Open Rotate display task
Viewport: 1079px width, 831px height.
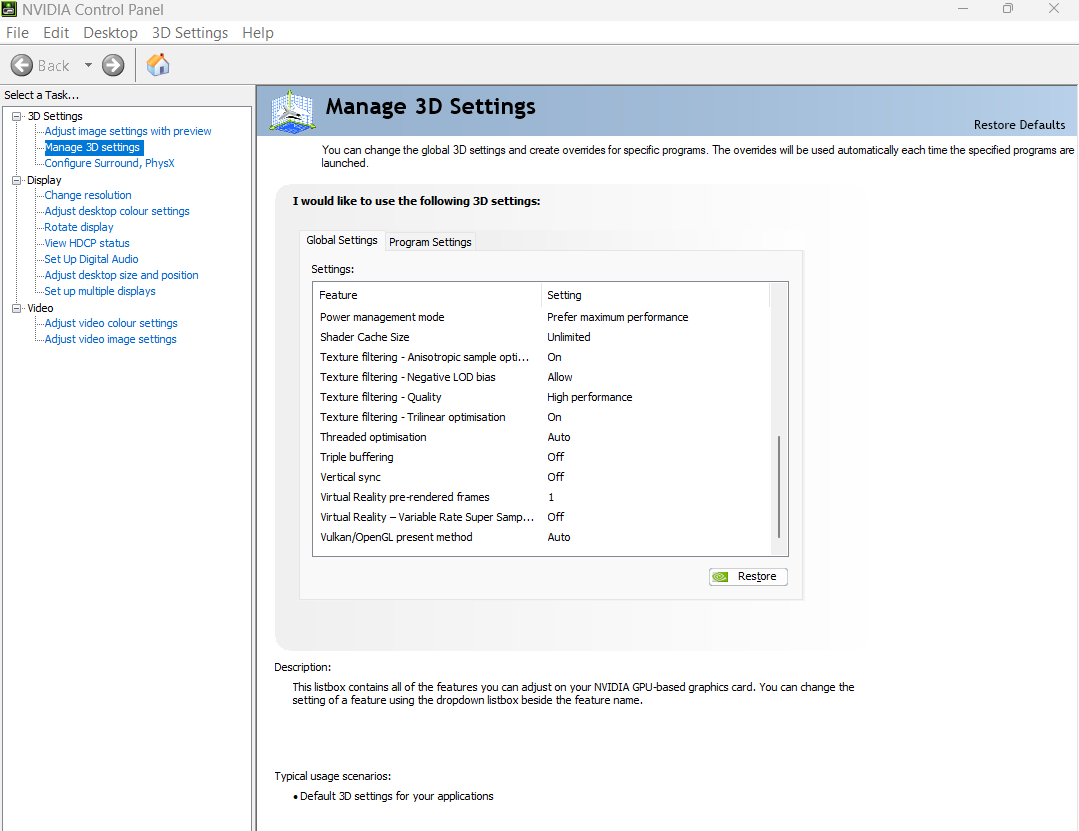[79, 227]
